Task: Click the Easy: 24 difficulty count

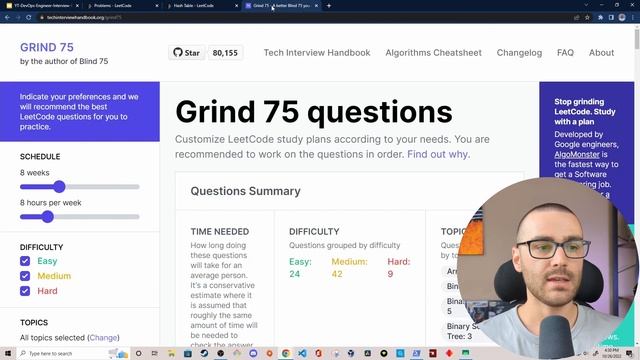Action: [x=300, y=268]
